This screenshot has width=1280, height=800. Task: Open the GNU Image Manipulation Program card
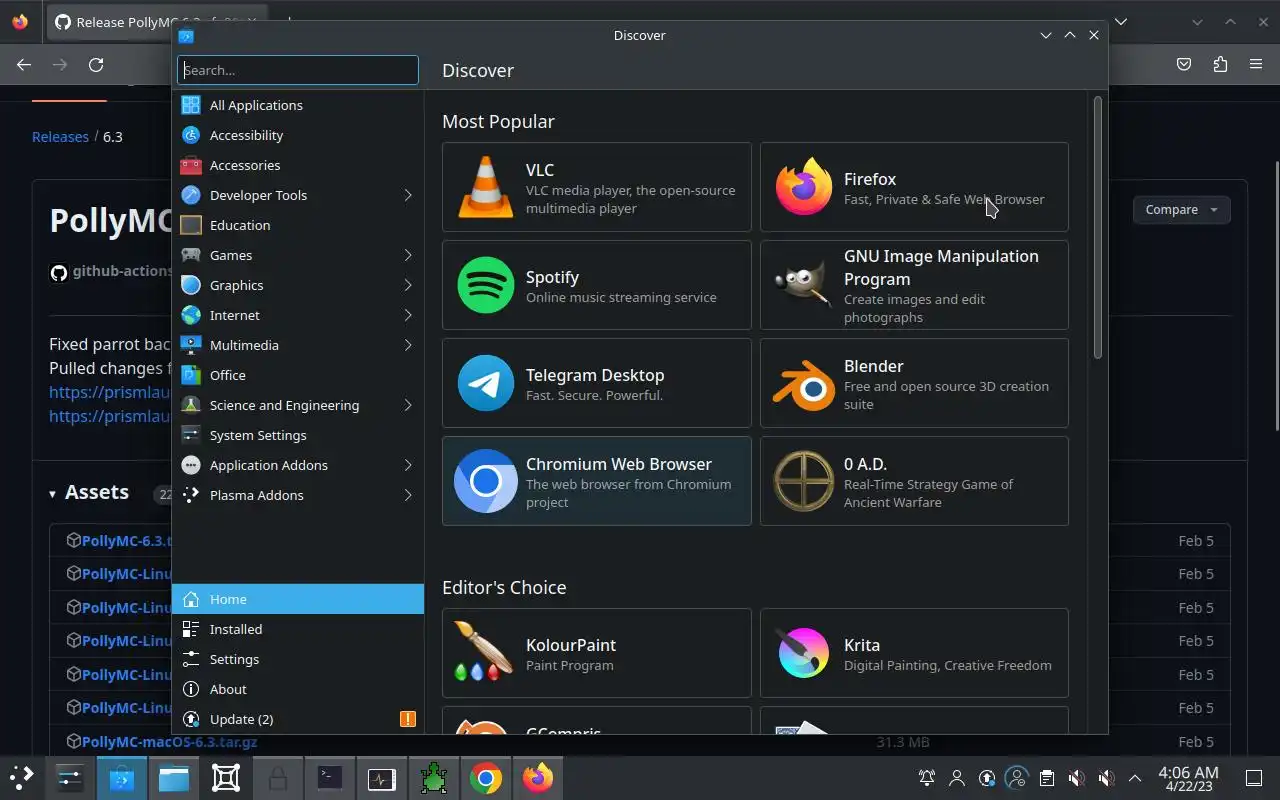[914, 285]
